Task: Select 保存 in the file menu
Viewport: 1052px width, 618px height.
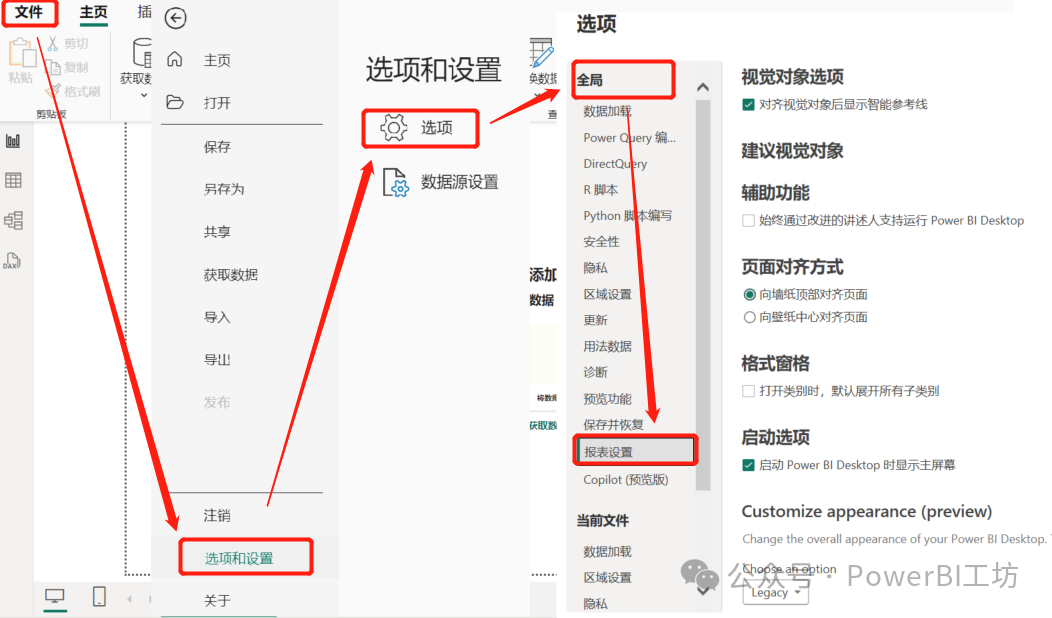Action: tap(217, 147)
